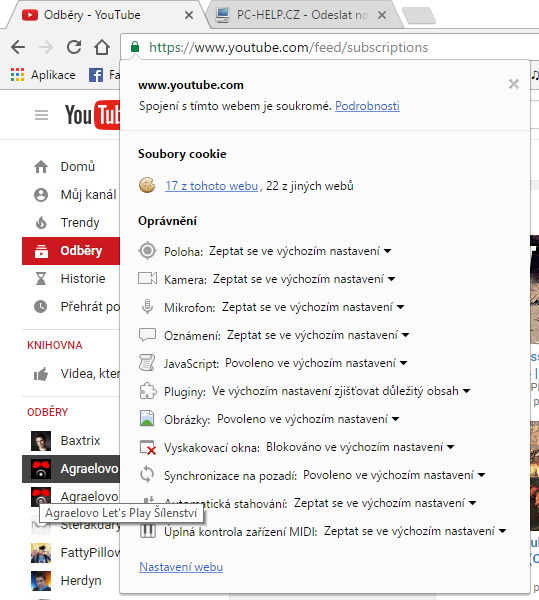
Task: Click the browser back arrow
Action: pos(18,47)
